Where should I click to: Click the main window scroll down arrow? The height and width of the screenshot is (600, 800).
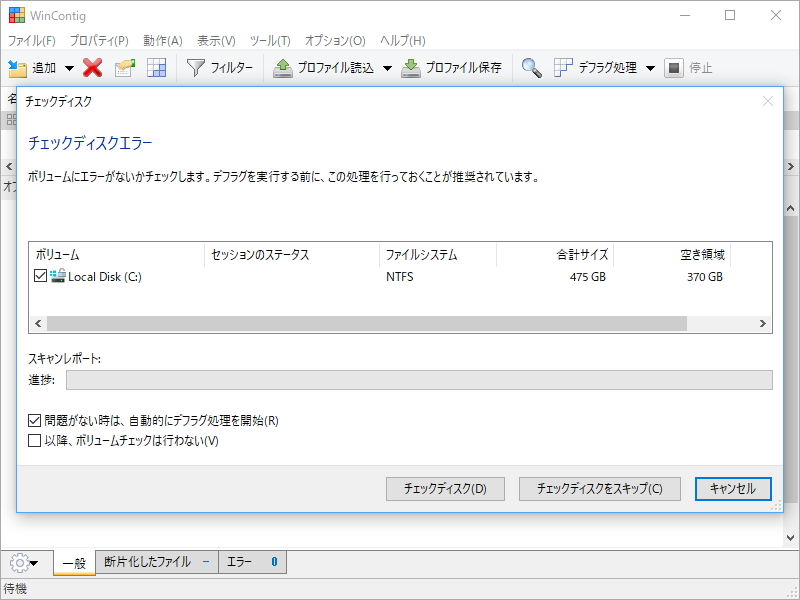pos(790,538)
